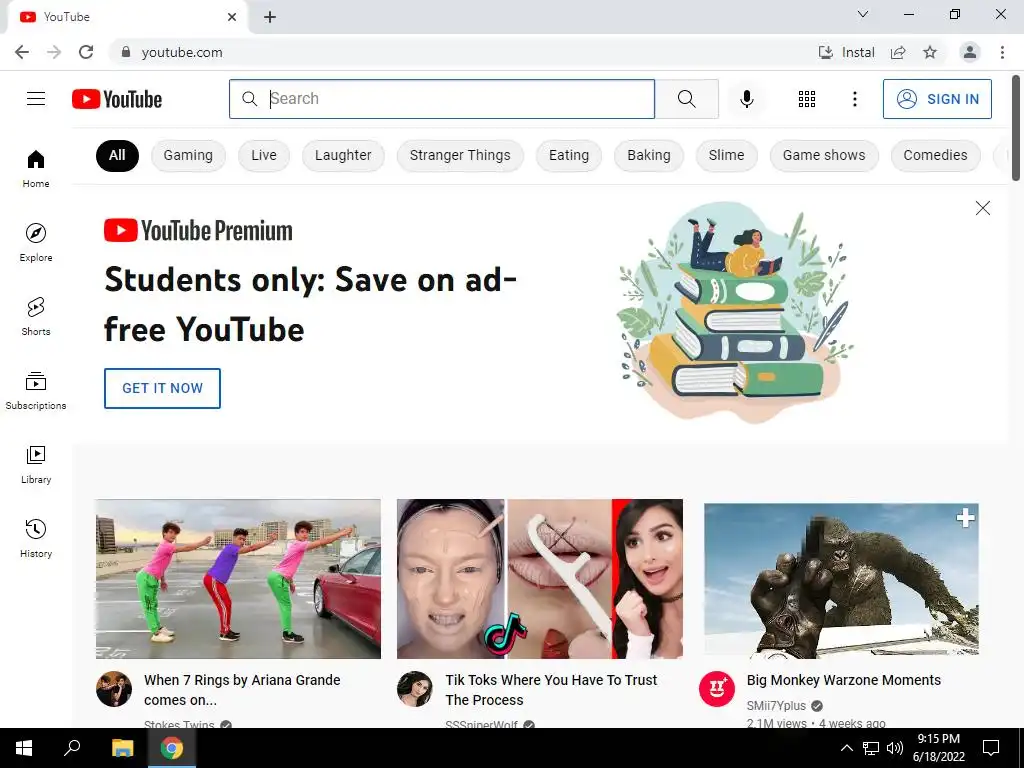The image size is (1024, 768).
Task: Open the volume control
Action: pos(894,748)
